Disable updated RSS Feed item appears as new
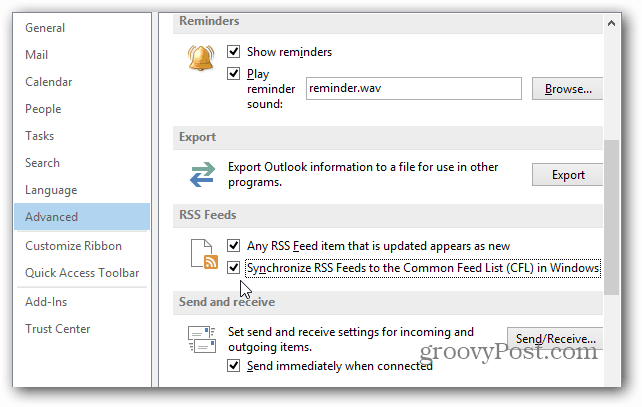Screen dimensions: 642x407 click(x=233, y=246)
